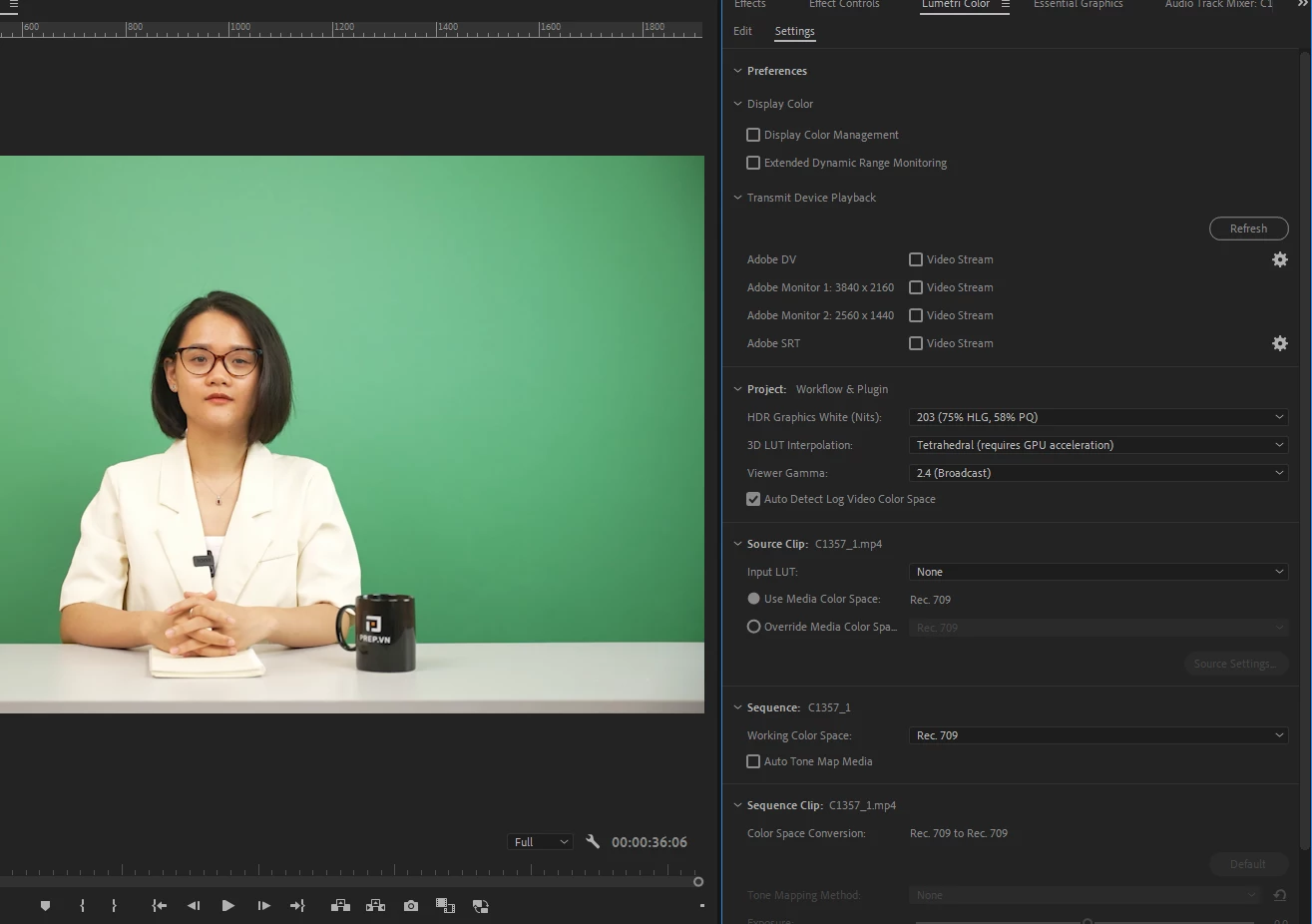Open the Audio Track Mixer tab

pyautogui.click(x=1219, y=5)
